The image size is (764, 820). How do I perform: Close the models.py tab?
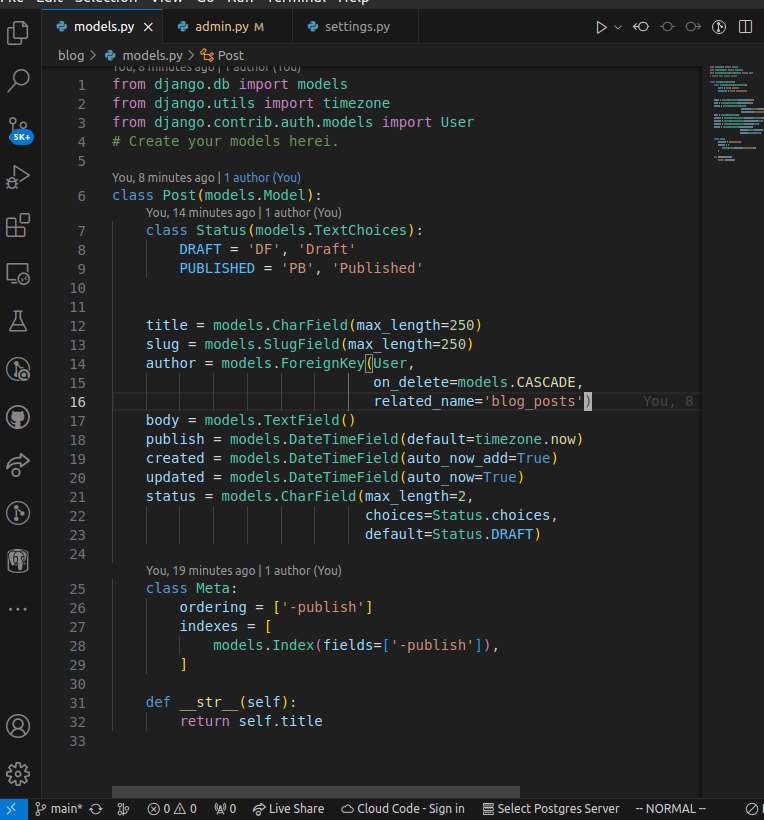(x=149, y=27)
